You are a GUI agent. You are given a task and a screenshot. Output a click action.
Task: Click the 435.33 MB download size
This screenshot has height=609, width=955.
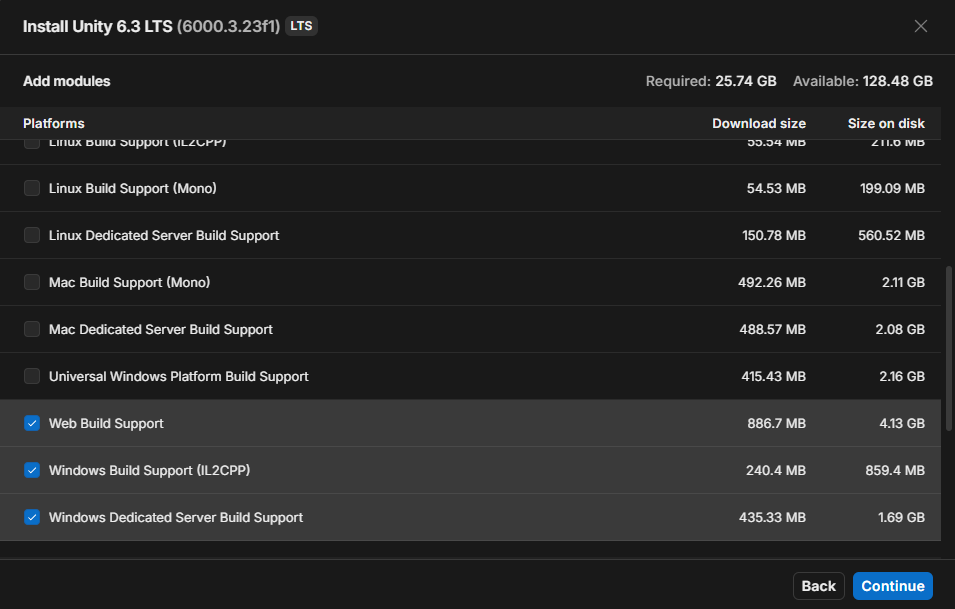pyautogui.click(x=772, y=516)
